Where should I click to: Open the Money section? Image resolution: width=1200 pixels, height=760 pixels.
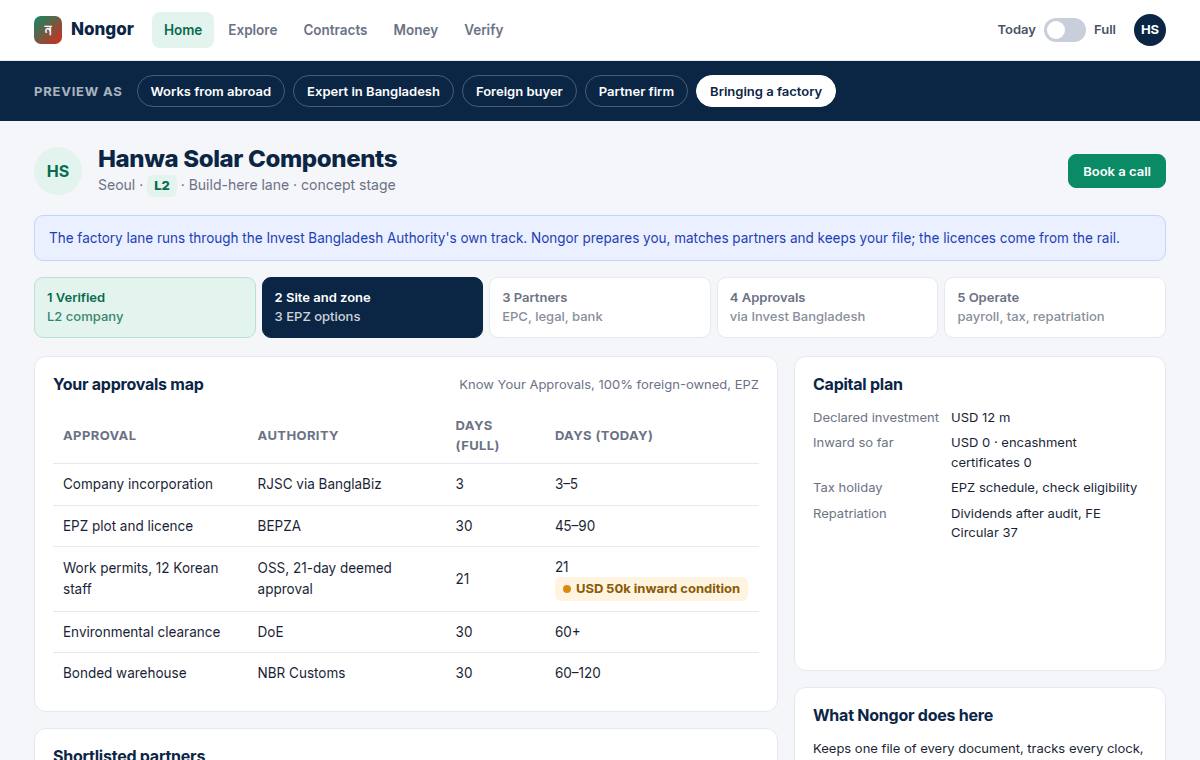click(416, 30)
